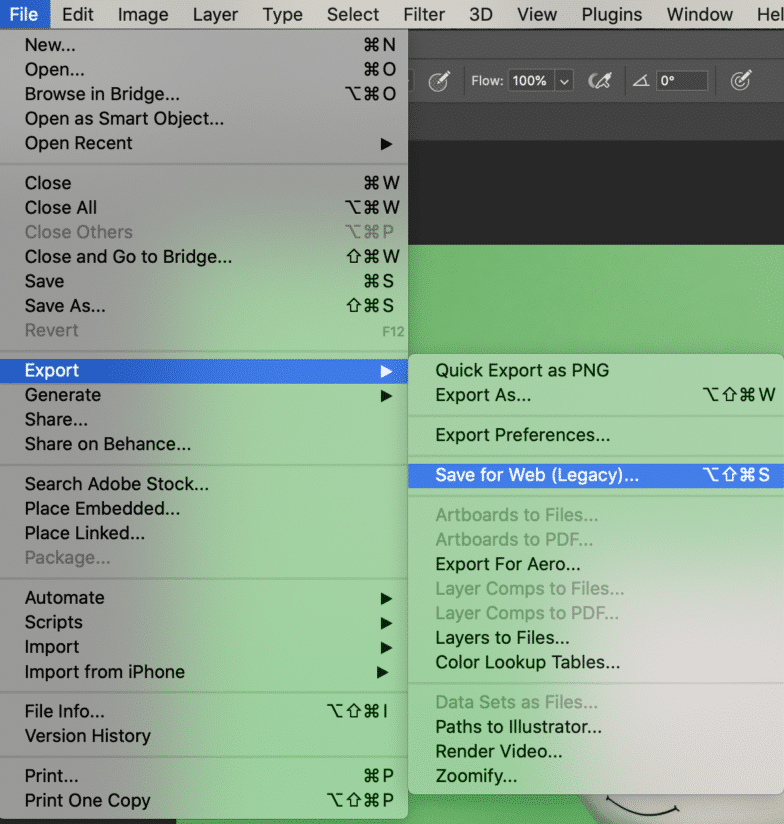Click the Import from iPhone submenu arrow
The width and height of the screenshot is (784, 824).
(388, 672)
